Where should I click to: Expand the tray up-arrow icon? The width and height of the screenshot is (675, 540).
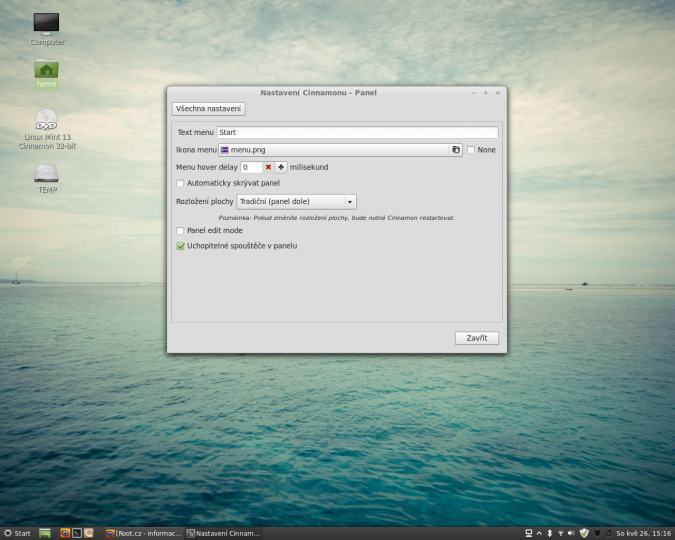539,533
